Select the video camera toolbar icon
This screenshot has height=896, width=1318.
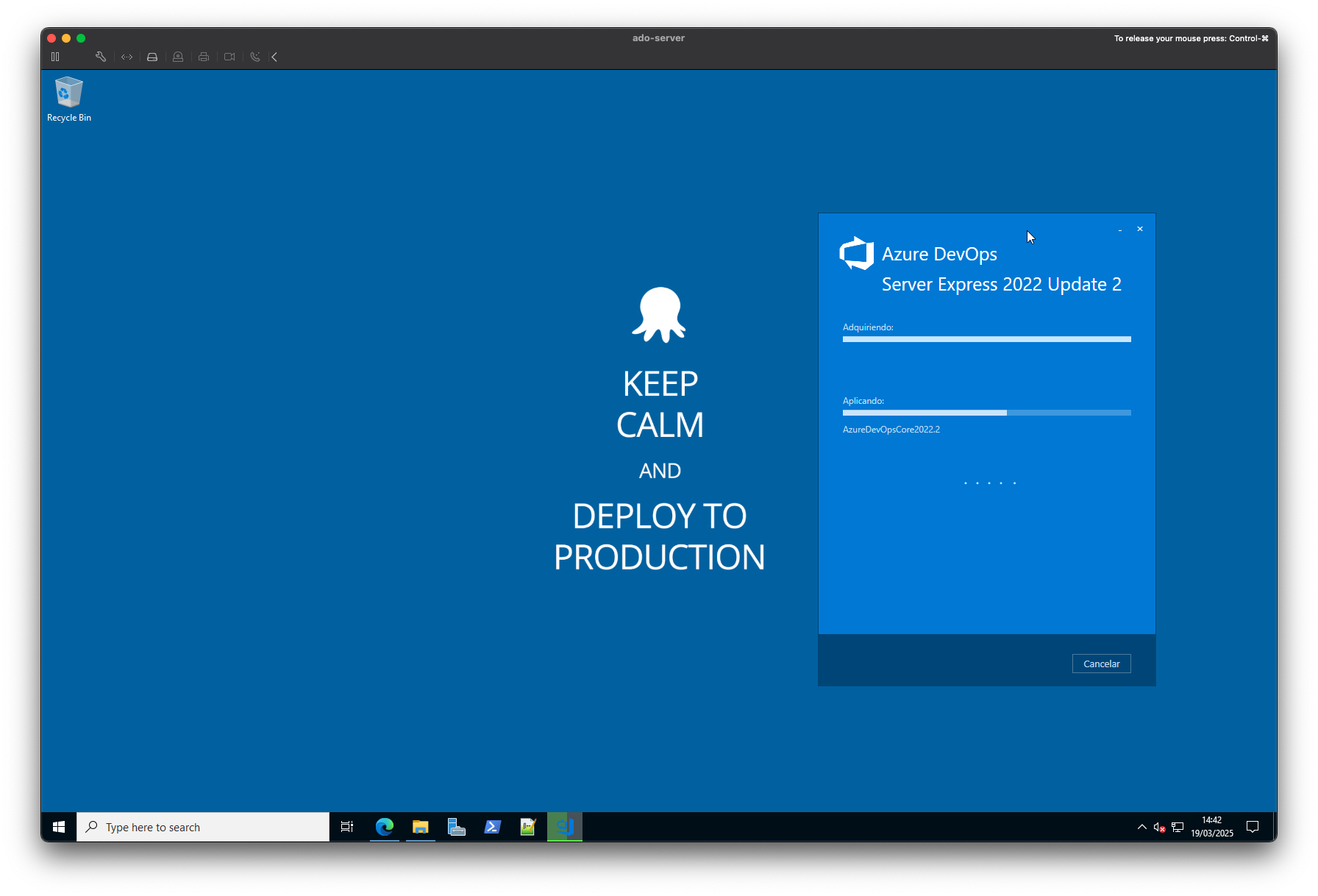tap(229, 57)
